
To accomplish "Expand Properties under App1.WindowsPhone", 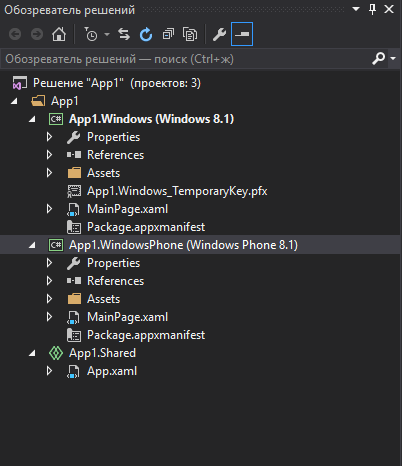I will pos(49,263).
